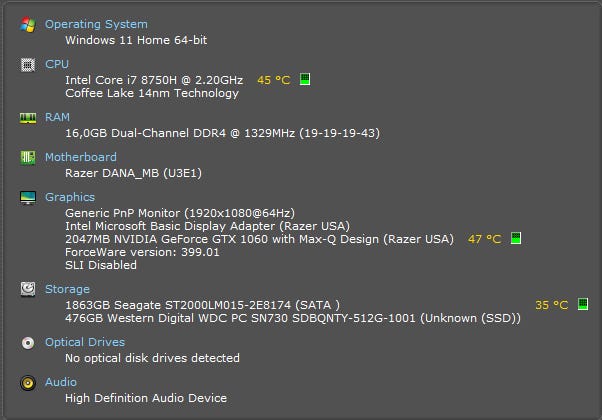Click the Motherboard section icon

(28, 157)
